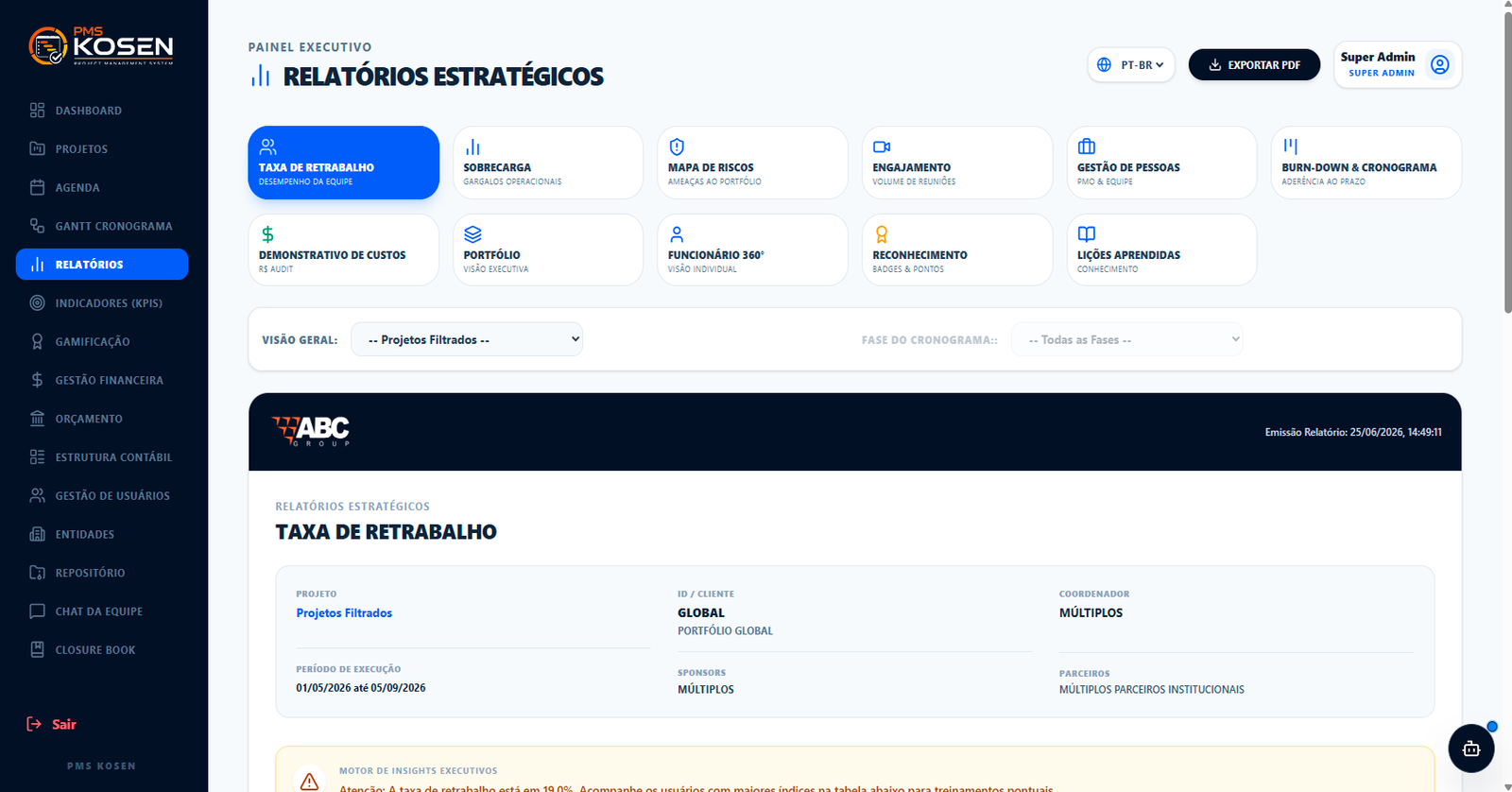Click the Gestão de Usuários people icon

coord(37,495)
